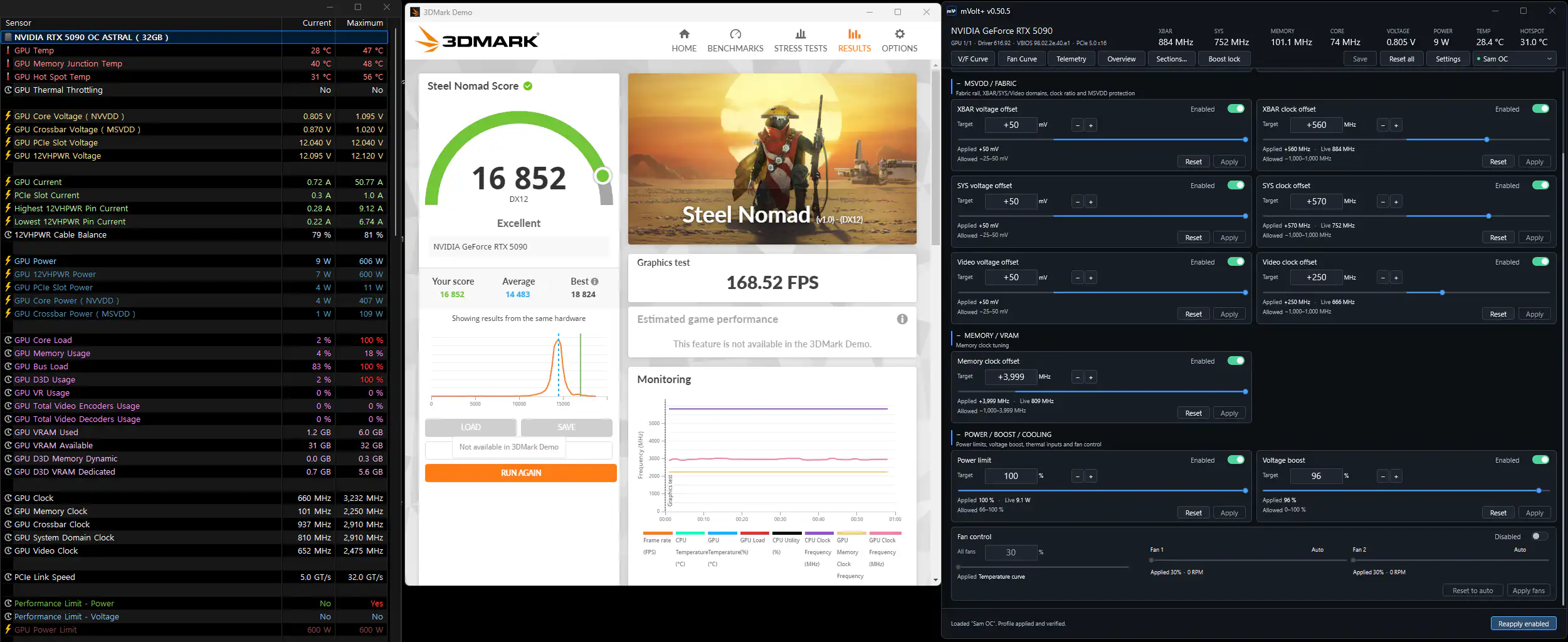The height and width of the screenshot is (642, 1568).
Task: Enable the Fan control toggle
Action: (x=1540, y=536)
